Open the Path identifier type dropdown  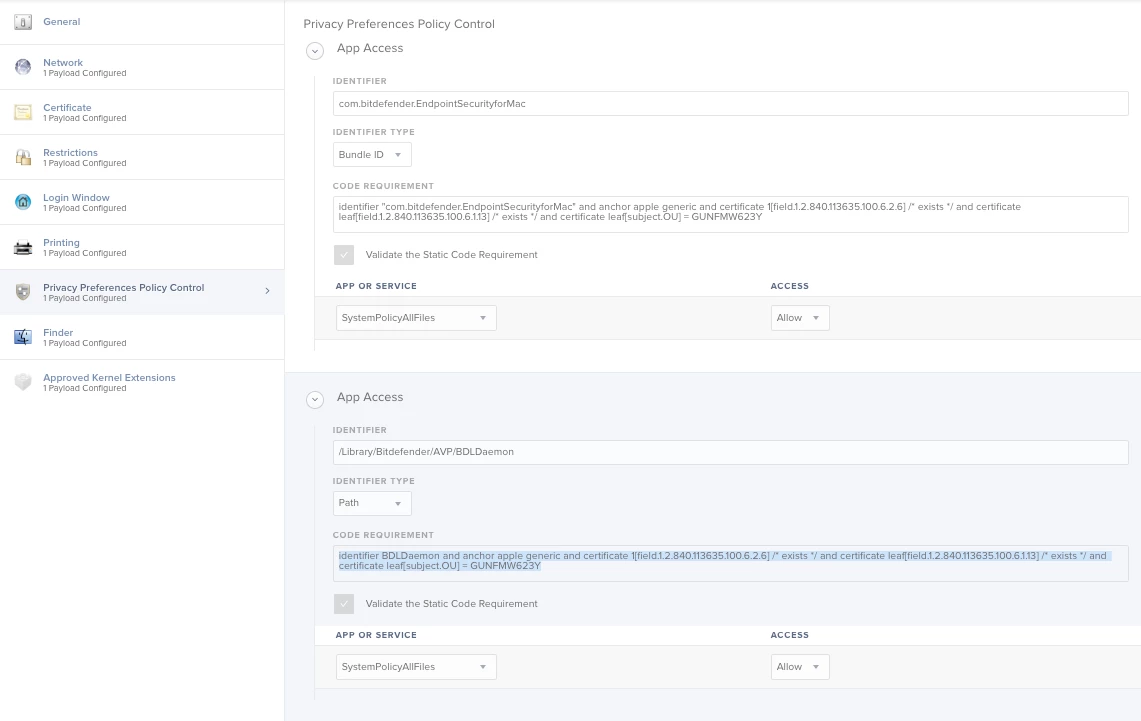point(372,503)
